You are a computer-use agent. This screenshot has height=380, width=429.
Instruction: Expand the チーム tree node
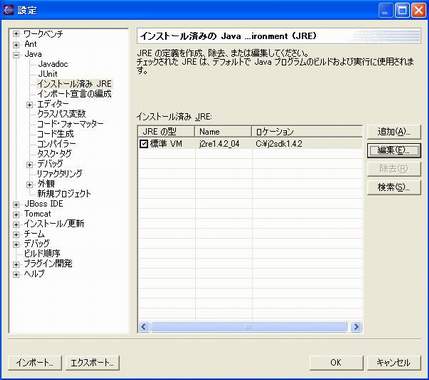point(16,234)
